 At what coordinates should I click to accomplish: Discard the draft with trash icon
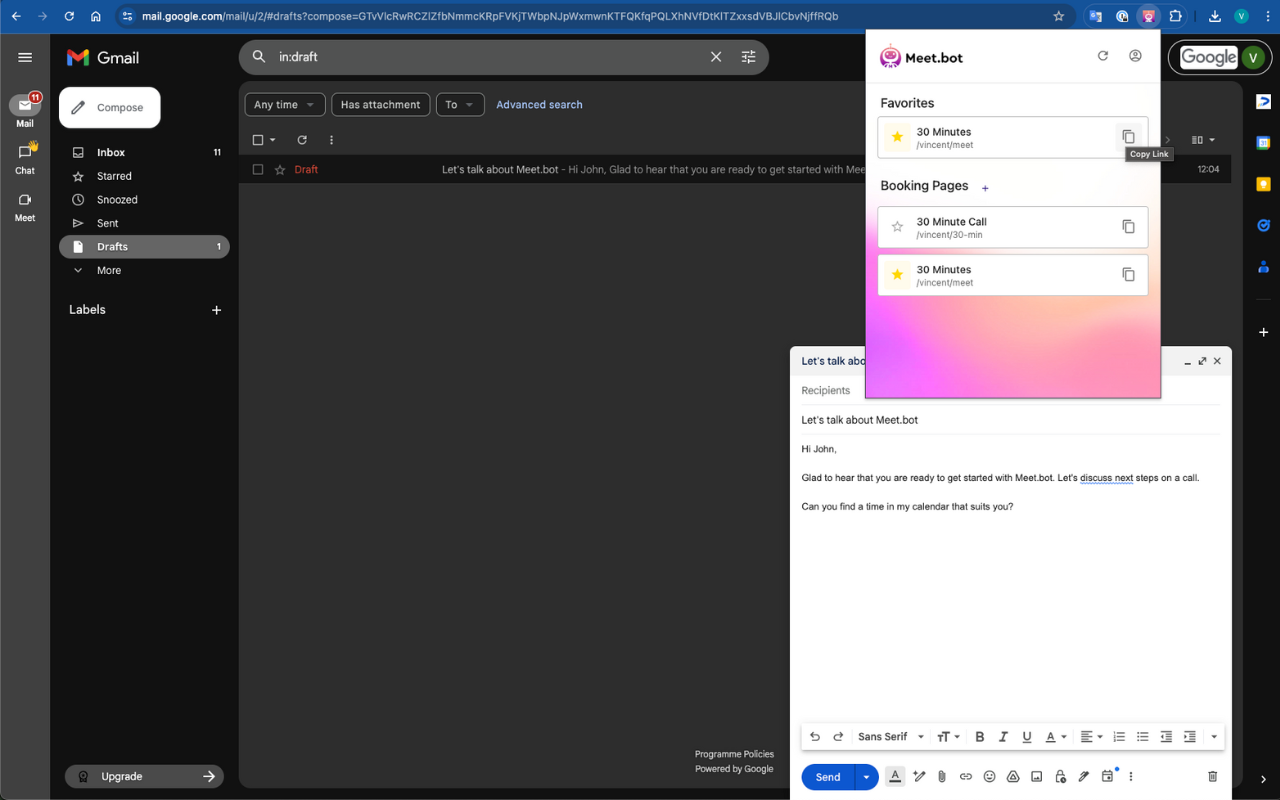pos(1212,776)
